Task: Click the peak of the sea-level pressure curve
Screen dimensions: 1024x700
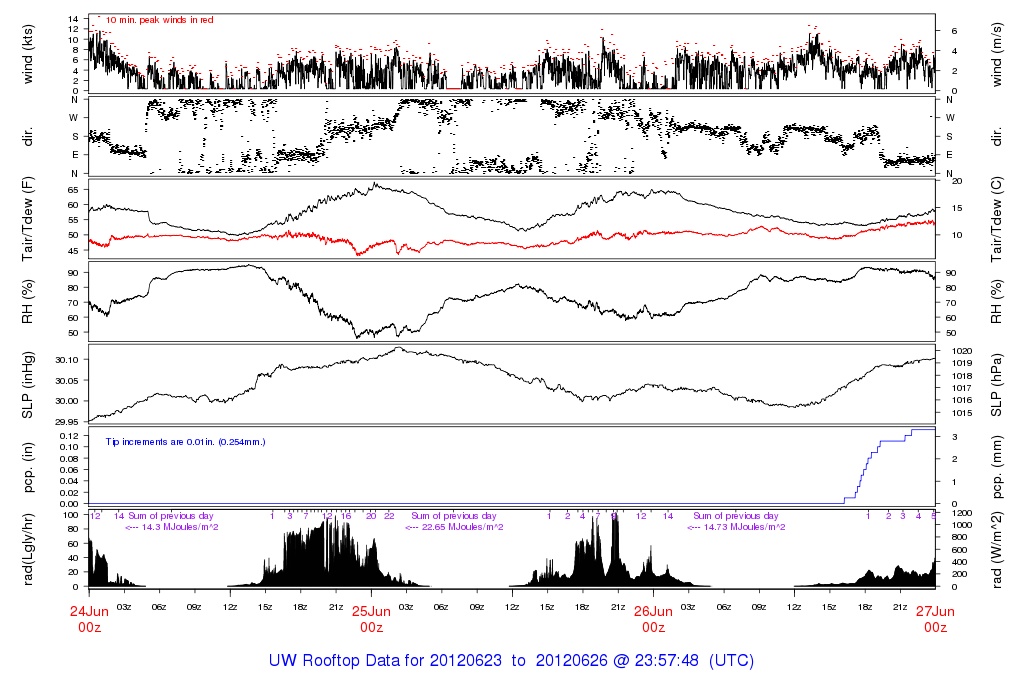Action: click(x=398, y=348)
